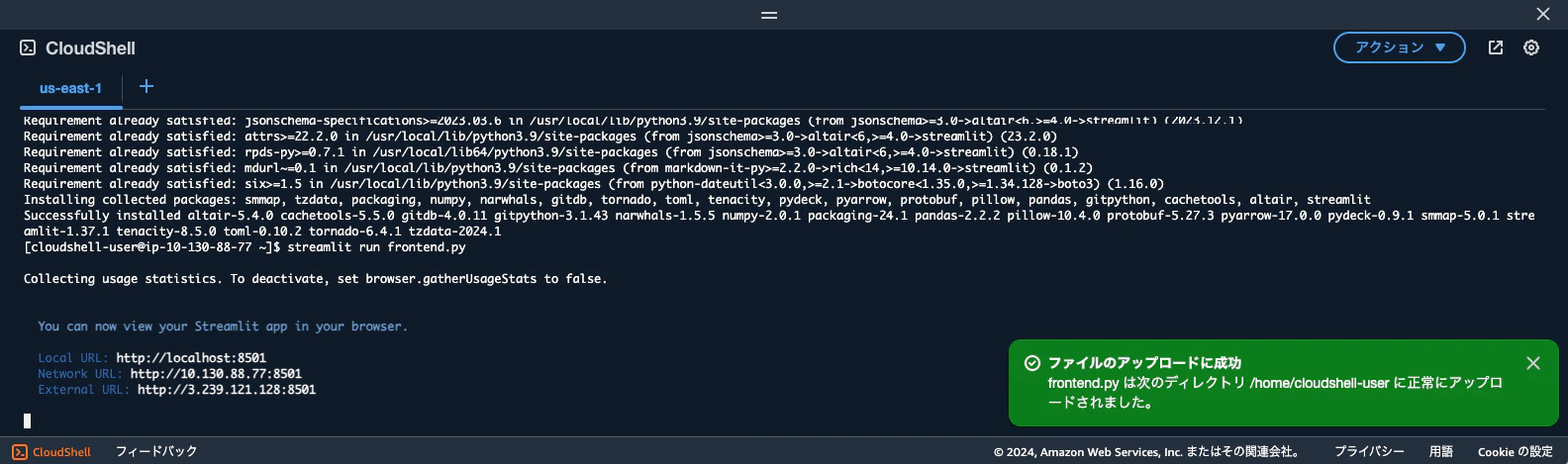Click the 'six>=1.5' requirement line
1568x464 pixels.
(x=594, y=184)
